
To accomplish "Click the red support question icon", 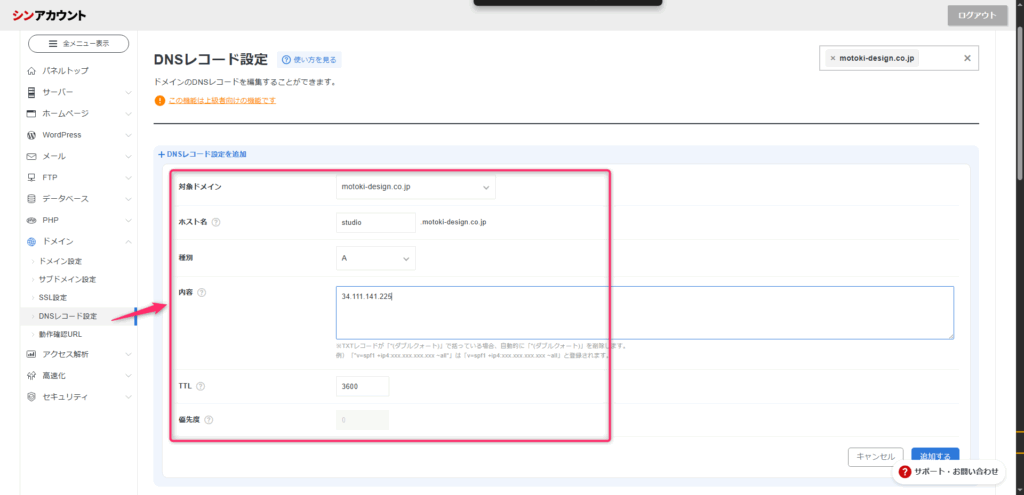I will (x=904, y=471).
